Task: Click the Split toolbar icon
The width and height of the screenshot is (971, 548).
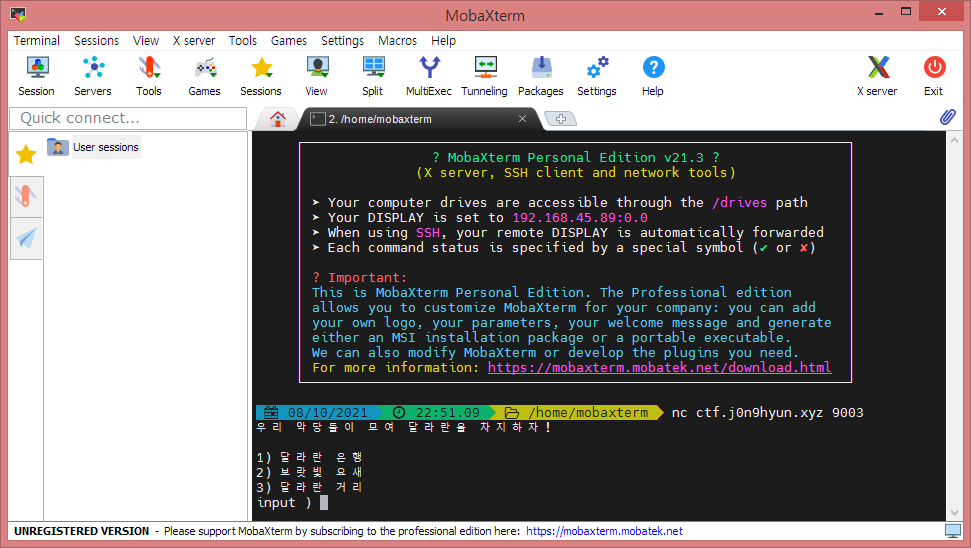Action: 373,77
